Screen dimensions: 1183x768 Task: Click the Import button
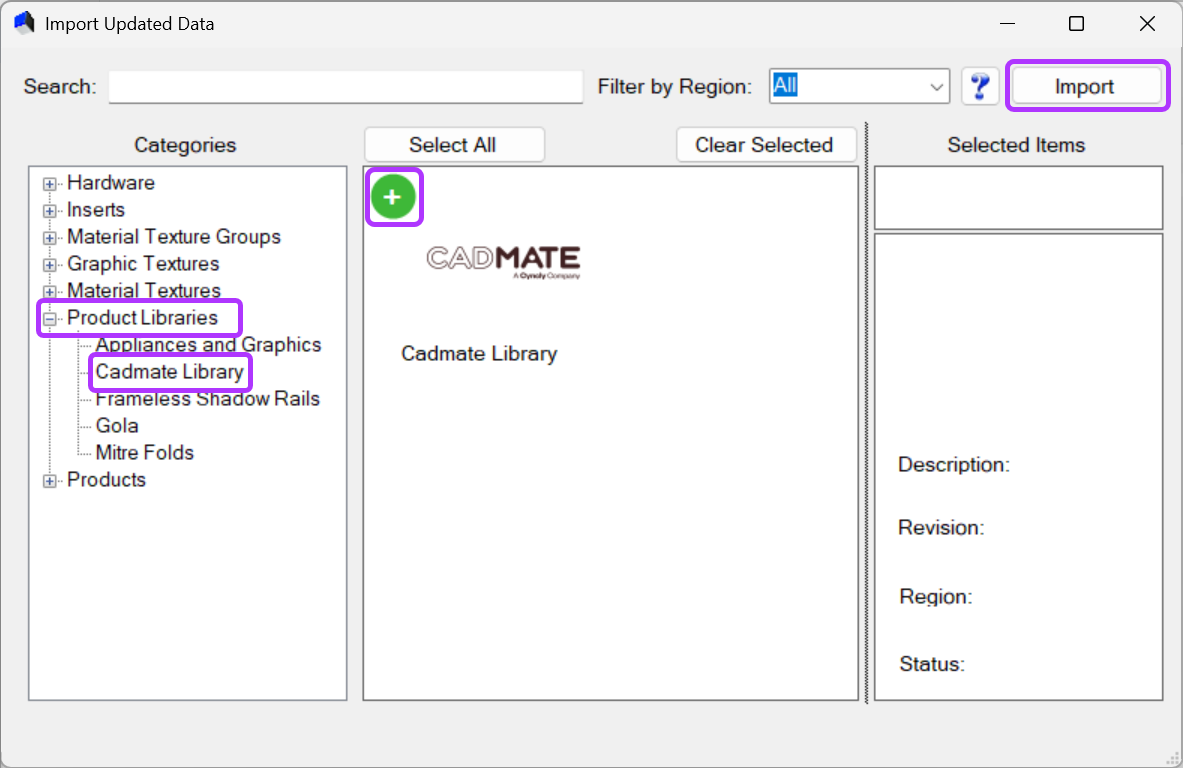tap(1087, 86)
